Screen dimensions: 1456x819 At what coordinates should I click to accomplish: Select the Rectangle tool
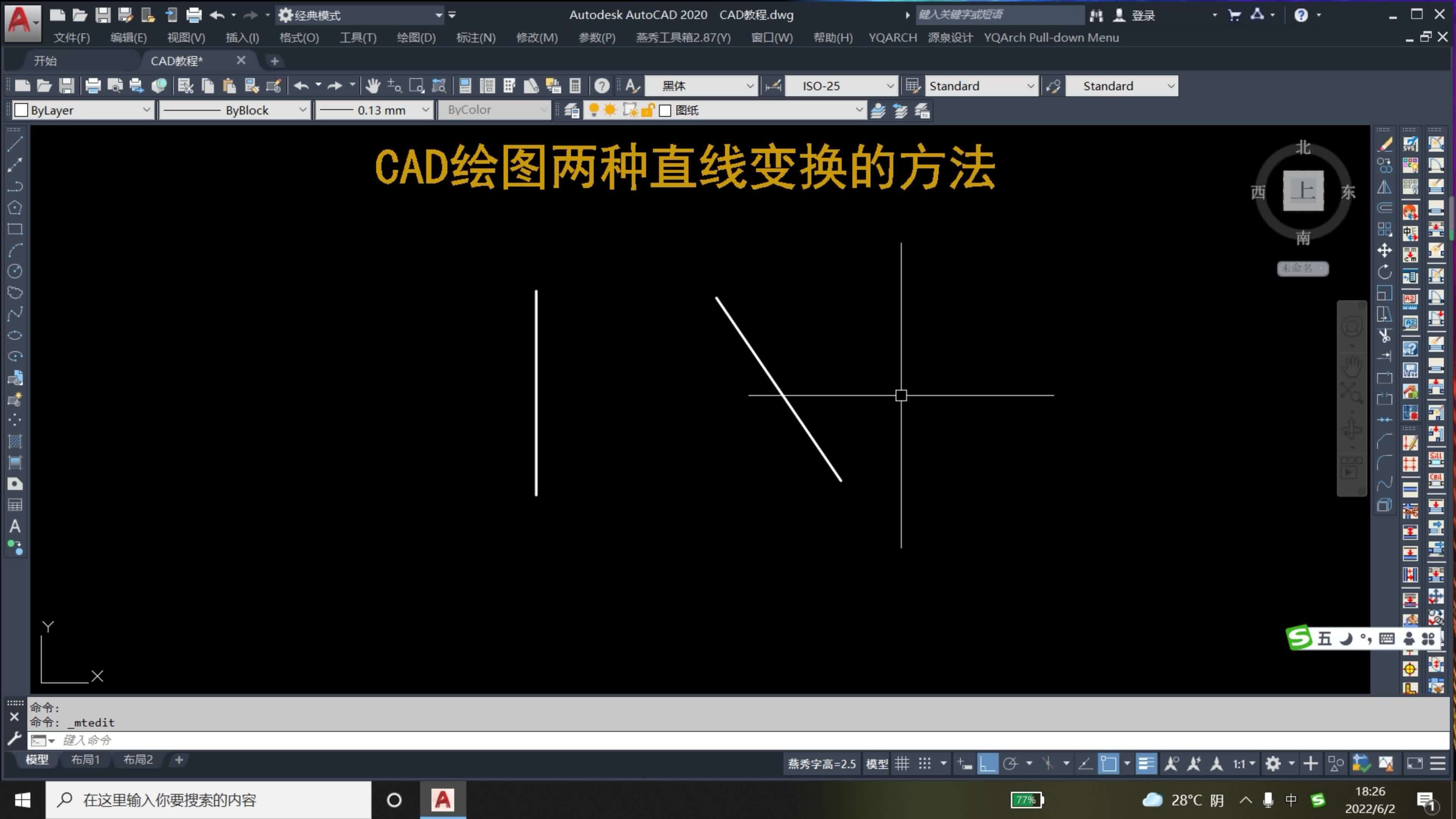tap(15, 229)
